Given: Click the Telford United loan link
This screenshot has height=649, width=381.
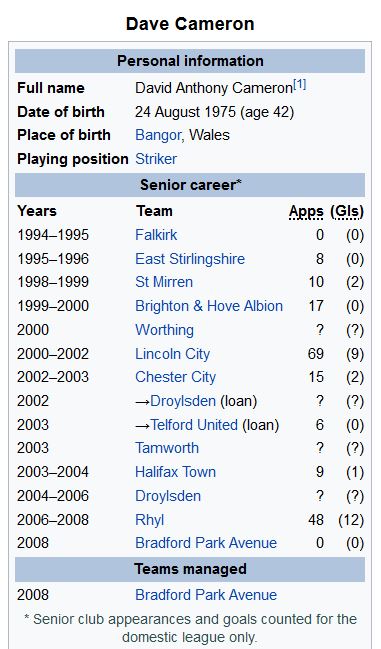Looking at the screenshot, I should tap(194, 425).
